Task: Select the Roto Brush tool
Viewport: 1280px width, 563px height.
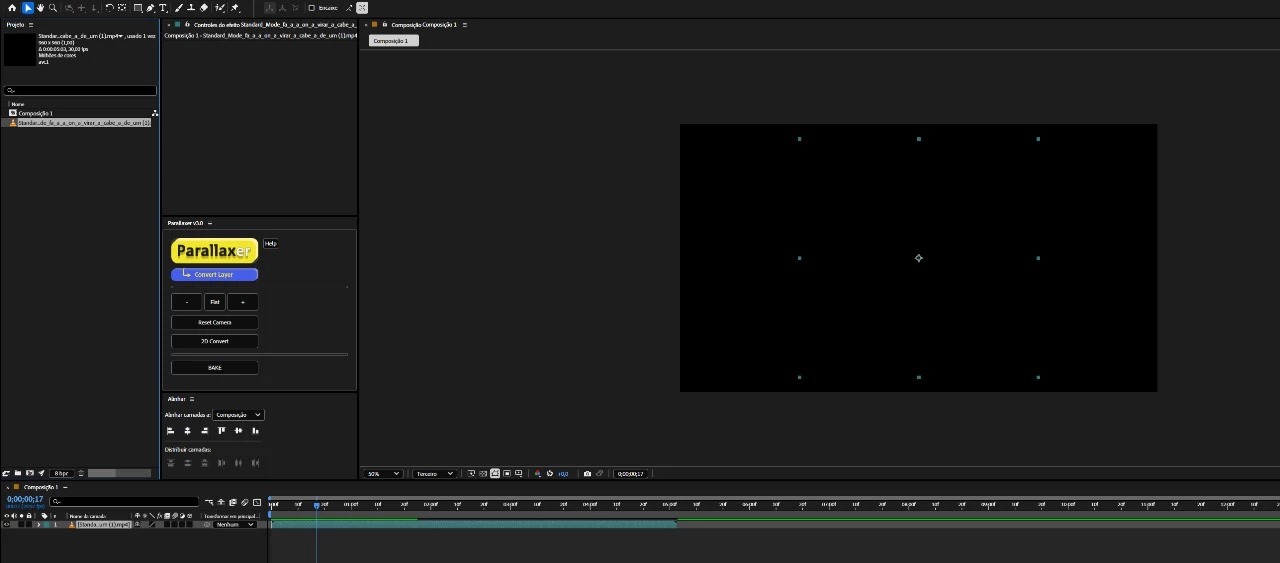Action: pyautogui.click(x=219, y=8)
